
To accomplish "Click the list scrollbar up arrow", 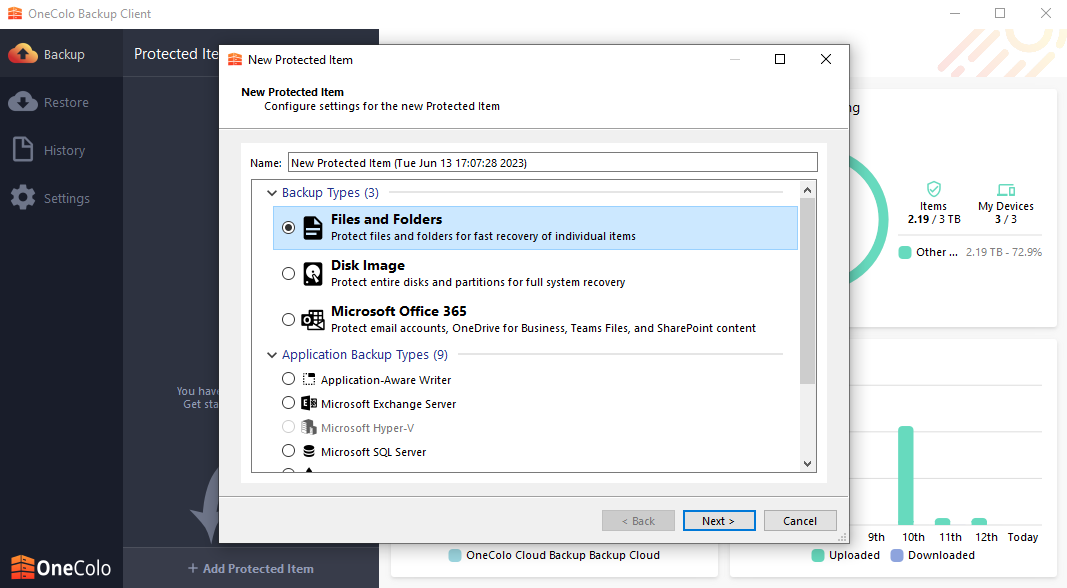I will [x=807, y=190].
